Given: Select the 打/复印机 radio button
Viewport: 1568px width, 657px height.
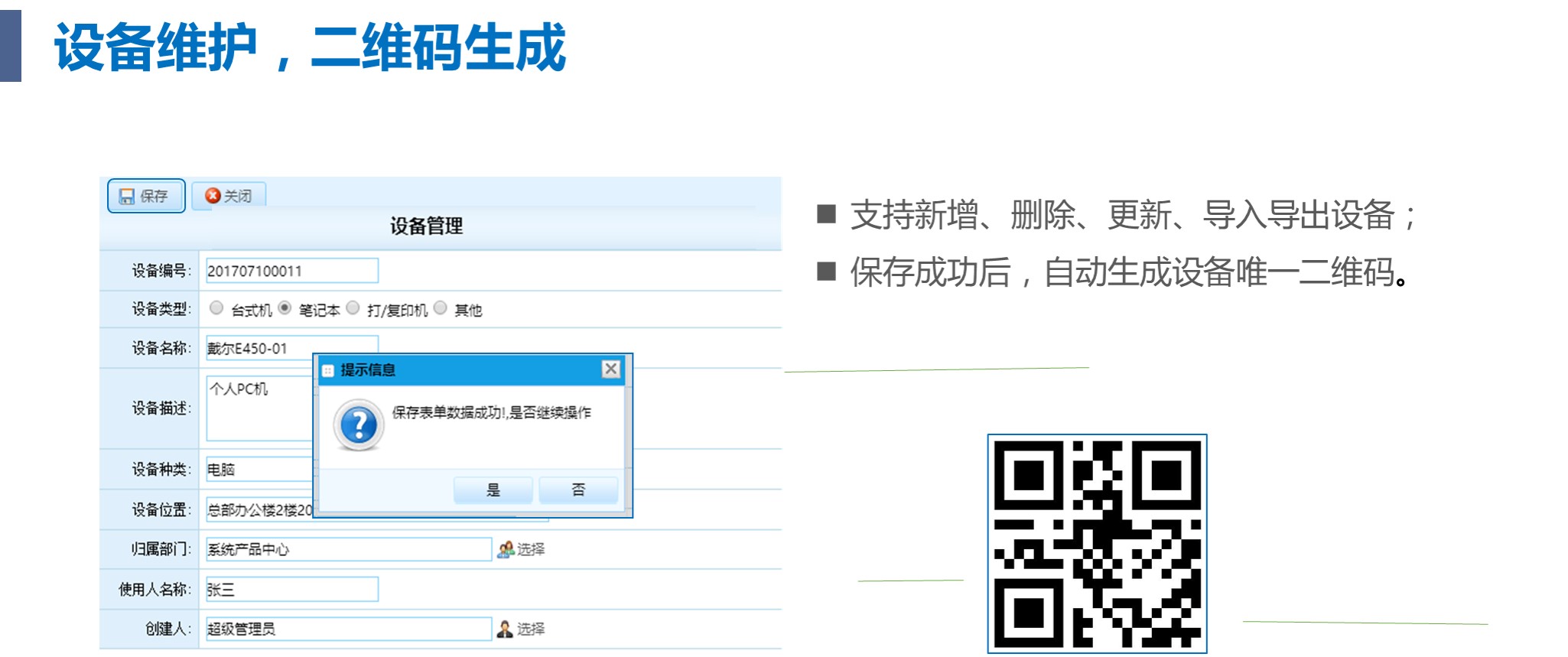Looking at the screenshot, I should 353,307.
